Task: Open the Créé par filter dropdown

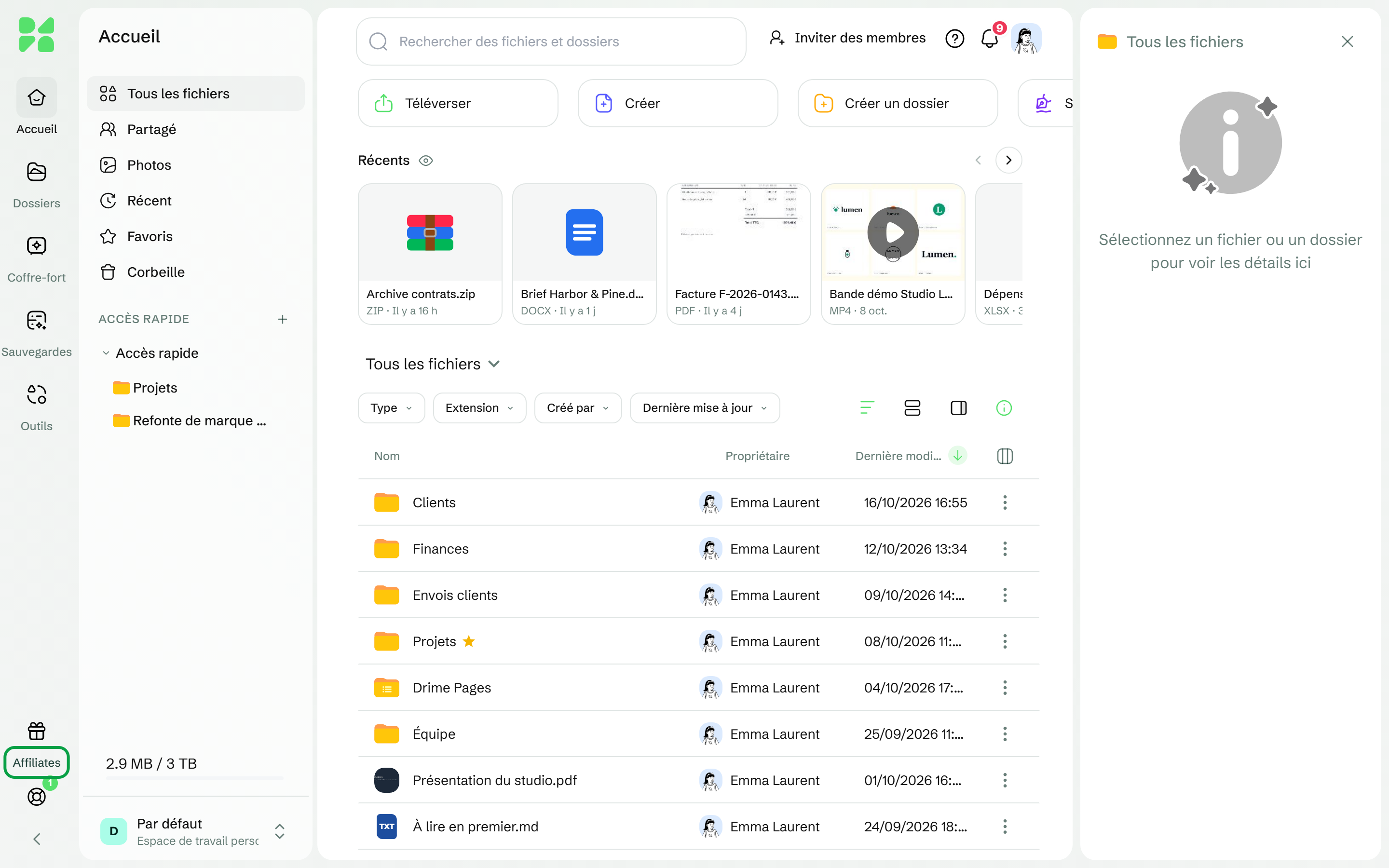Action: point(578,408)
